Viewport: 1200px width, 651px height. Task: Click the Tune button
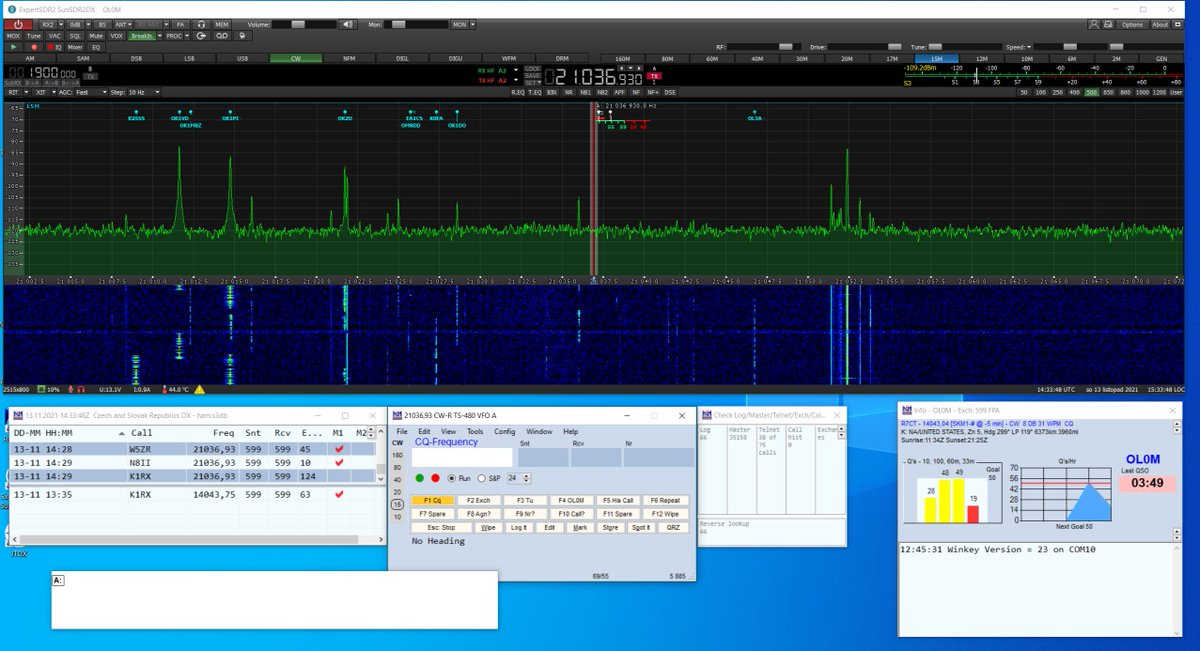[x=34, y=36]
